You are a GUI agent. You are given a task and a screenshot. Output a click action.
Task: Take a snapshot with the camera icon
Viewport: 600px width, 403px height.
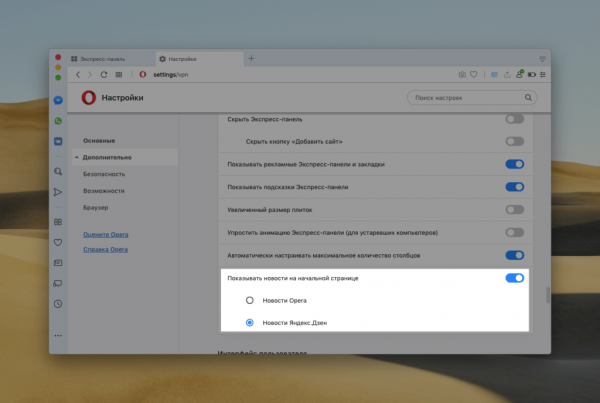462,75
